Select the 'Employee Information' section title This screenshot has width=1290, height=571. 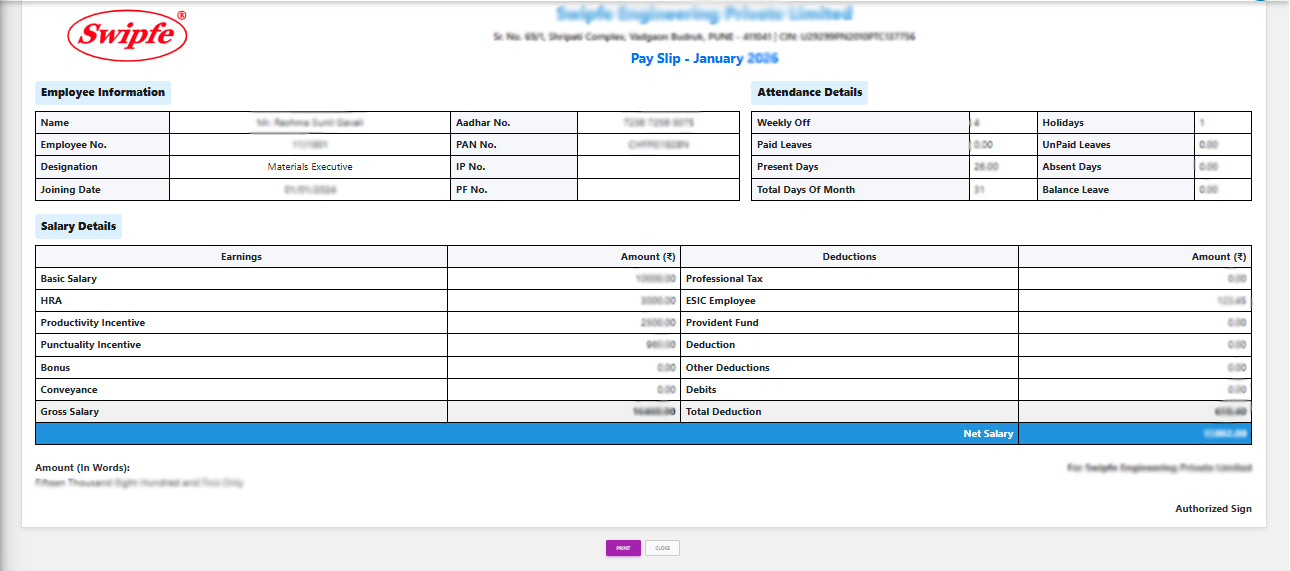pos(103,92)
